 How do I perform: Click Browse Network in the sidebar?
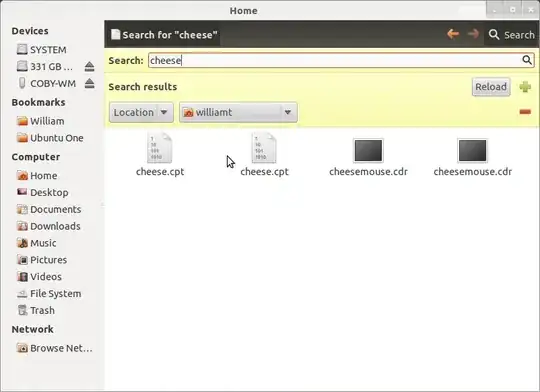tap(55, 348)
